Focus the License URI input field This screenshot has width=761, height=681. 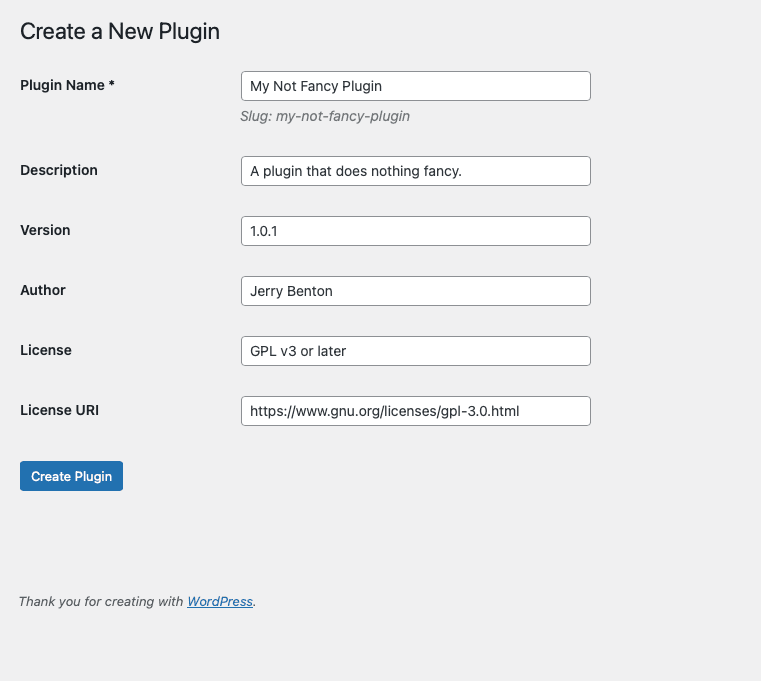415,411
